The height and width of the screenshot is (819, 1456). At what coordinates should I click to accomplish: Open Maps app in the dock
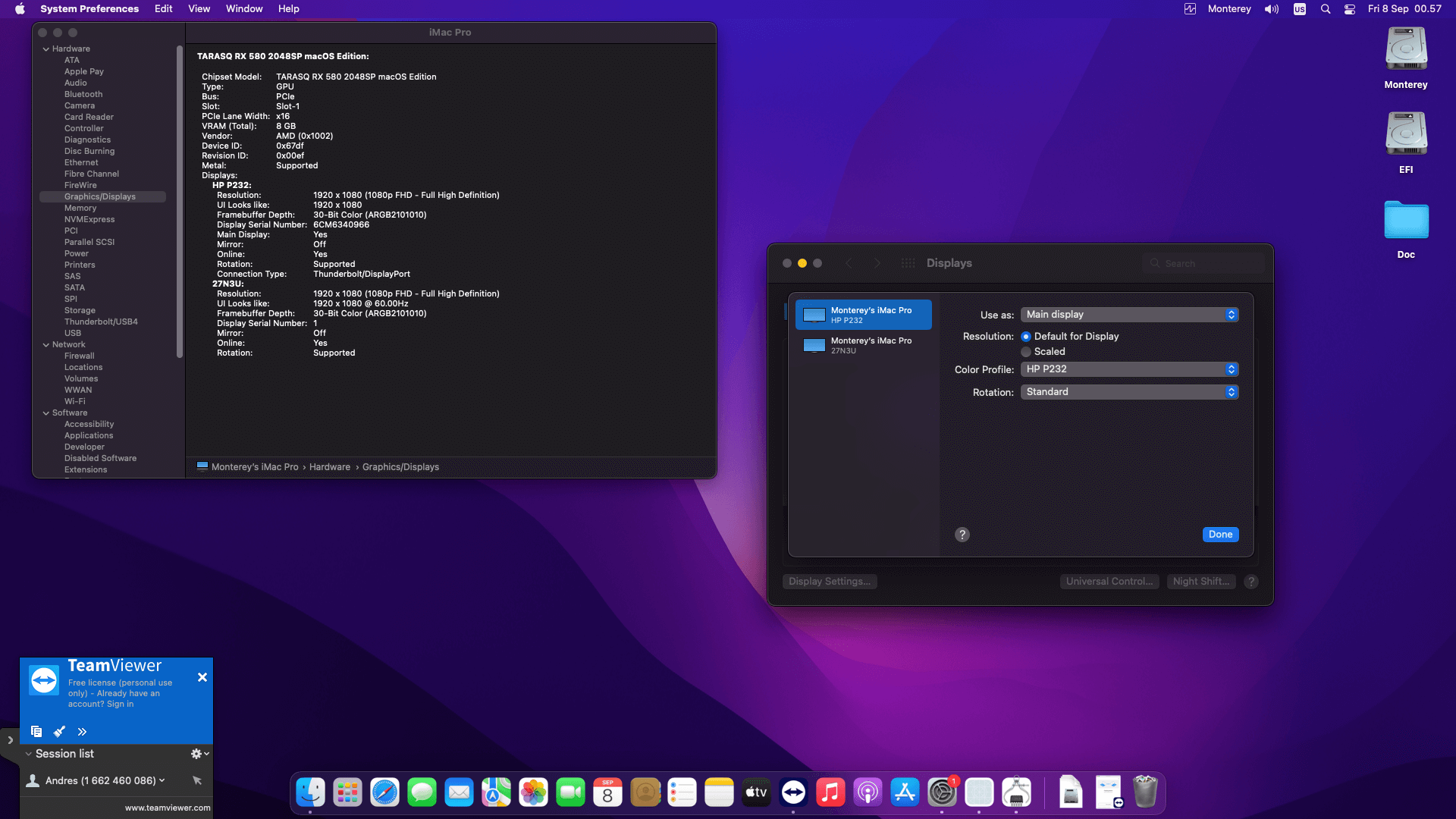[496, 792]
